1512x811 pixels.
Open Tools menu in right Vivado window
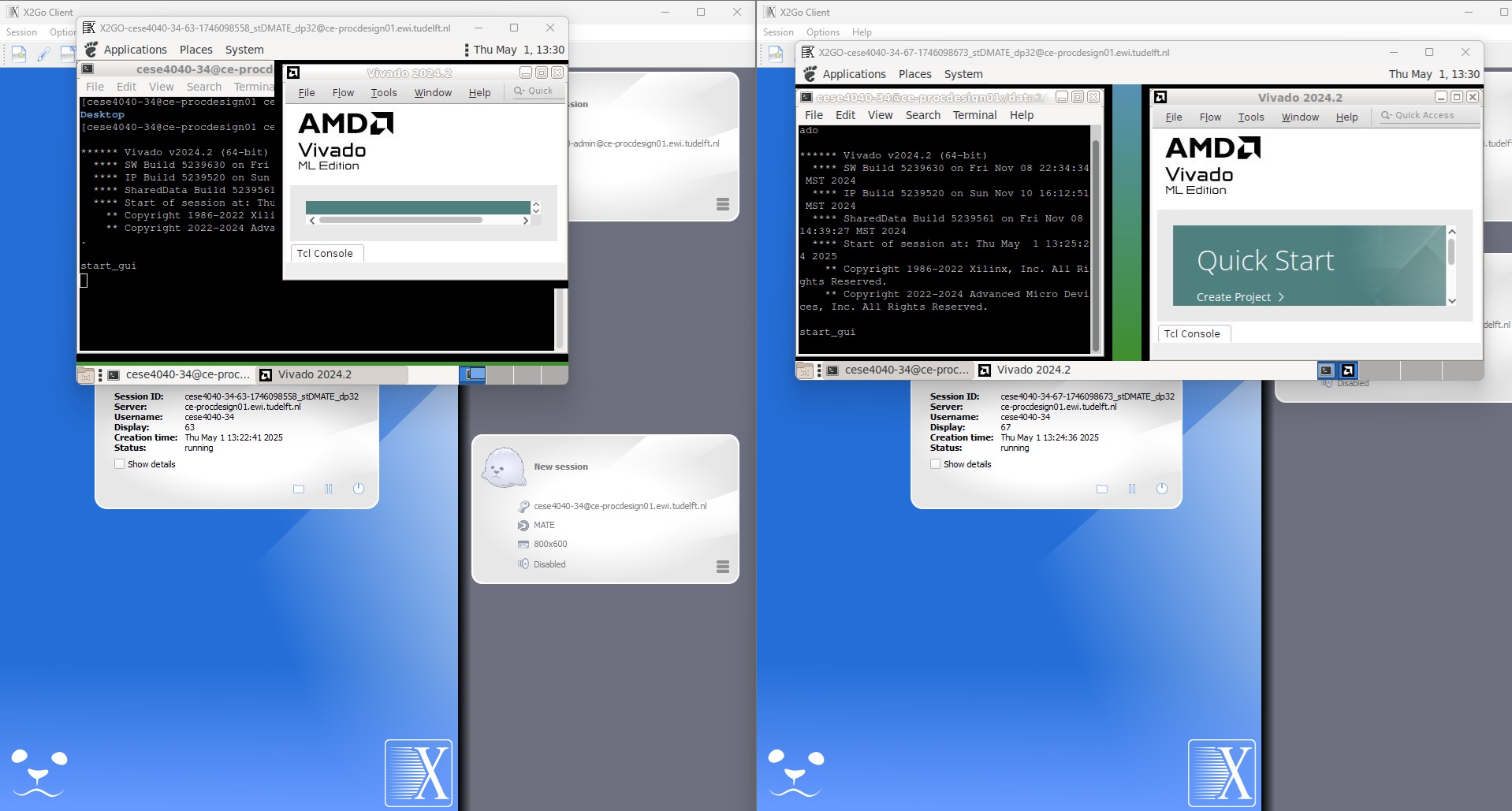pos(1250,117)
